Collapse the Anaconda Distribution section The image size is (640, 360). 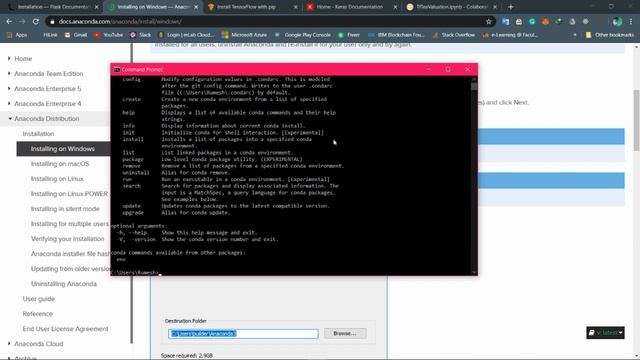10,119
